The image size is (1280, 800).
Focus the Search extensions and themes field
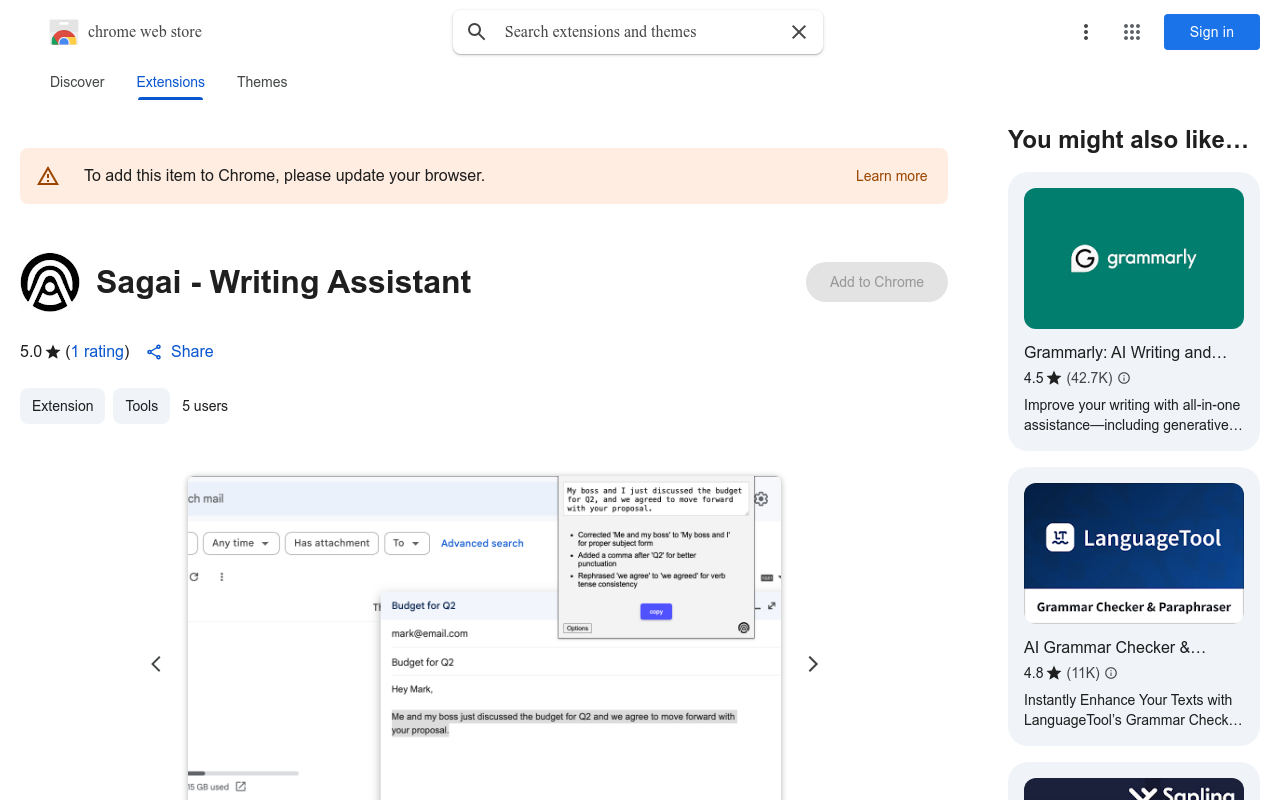(638, 32)
